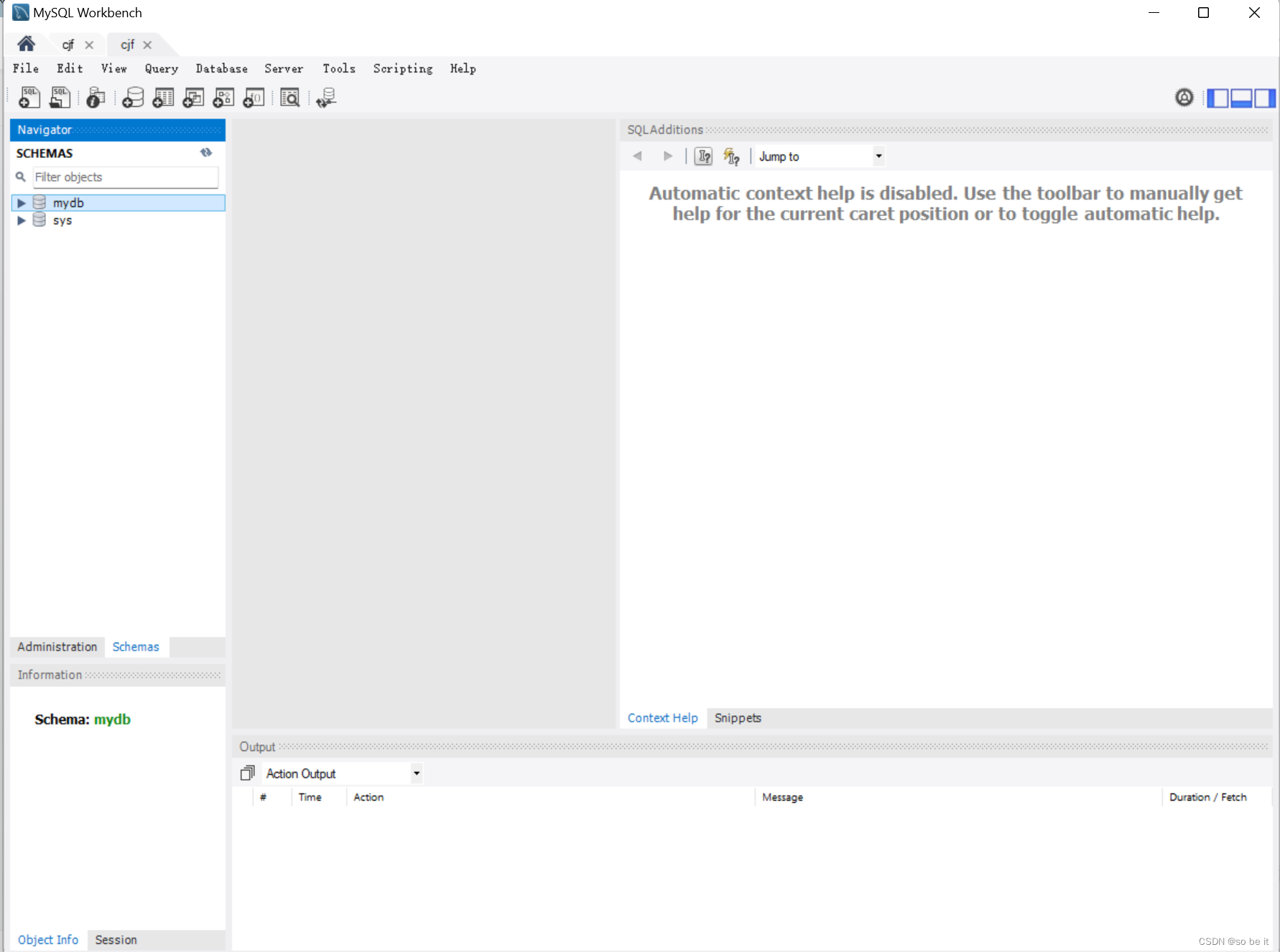Open the Scripting menu

(x=403, y=68)
